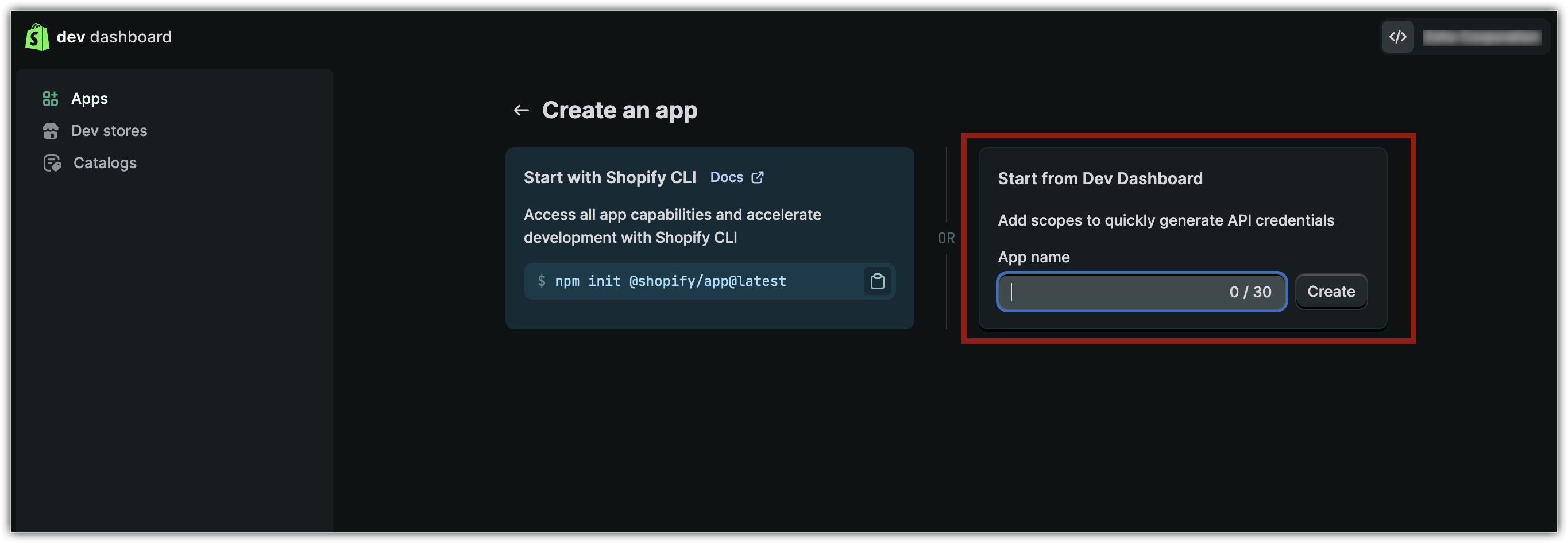The image size is (1568, 543).
Task: Click the code brackets icon in header
Action: (1397, 37)
